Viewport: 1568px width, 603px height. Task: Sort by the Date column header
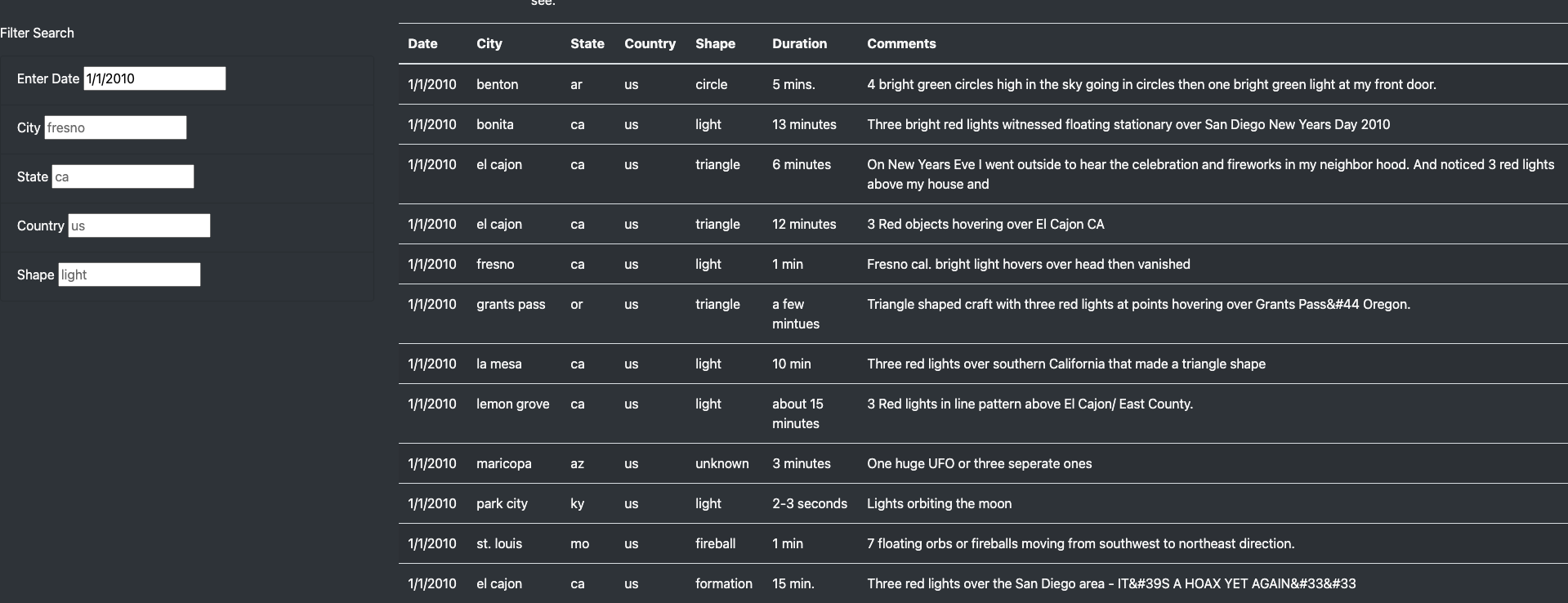[422, 43]
